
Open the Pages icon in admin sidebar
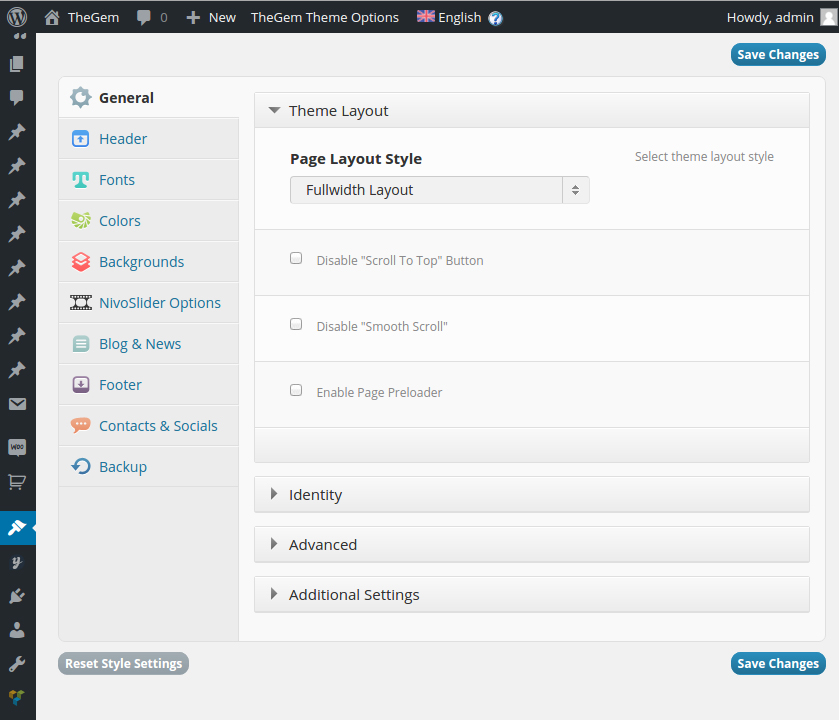coord(17,64)
